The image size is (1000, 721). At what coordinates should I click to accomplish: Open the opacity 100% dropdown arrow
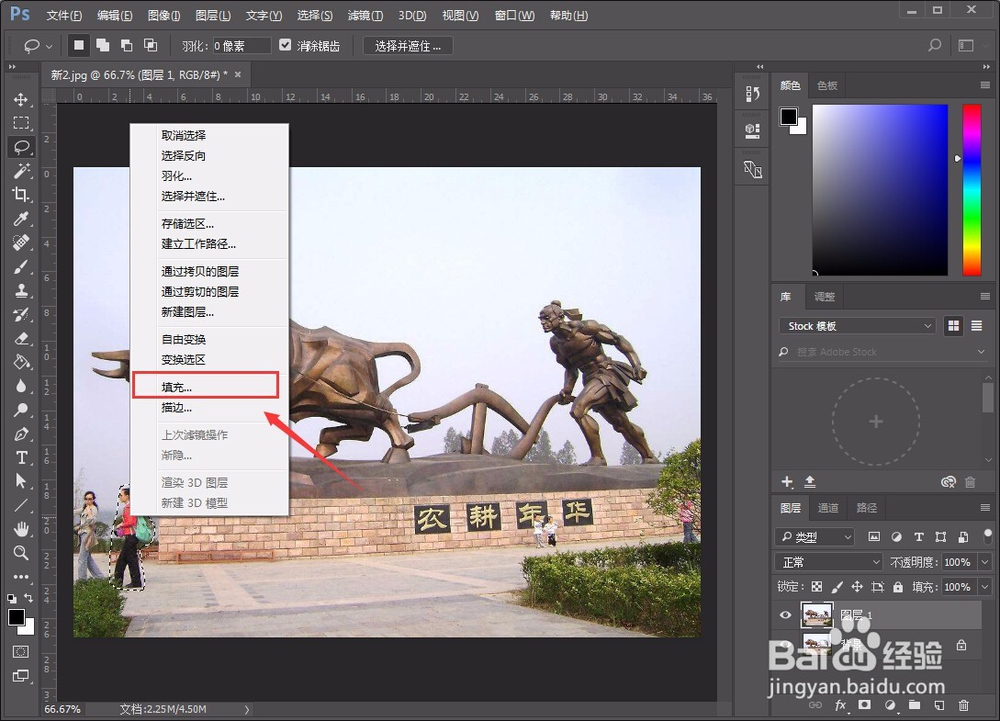[985, 562]
